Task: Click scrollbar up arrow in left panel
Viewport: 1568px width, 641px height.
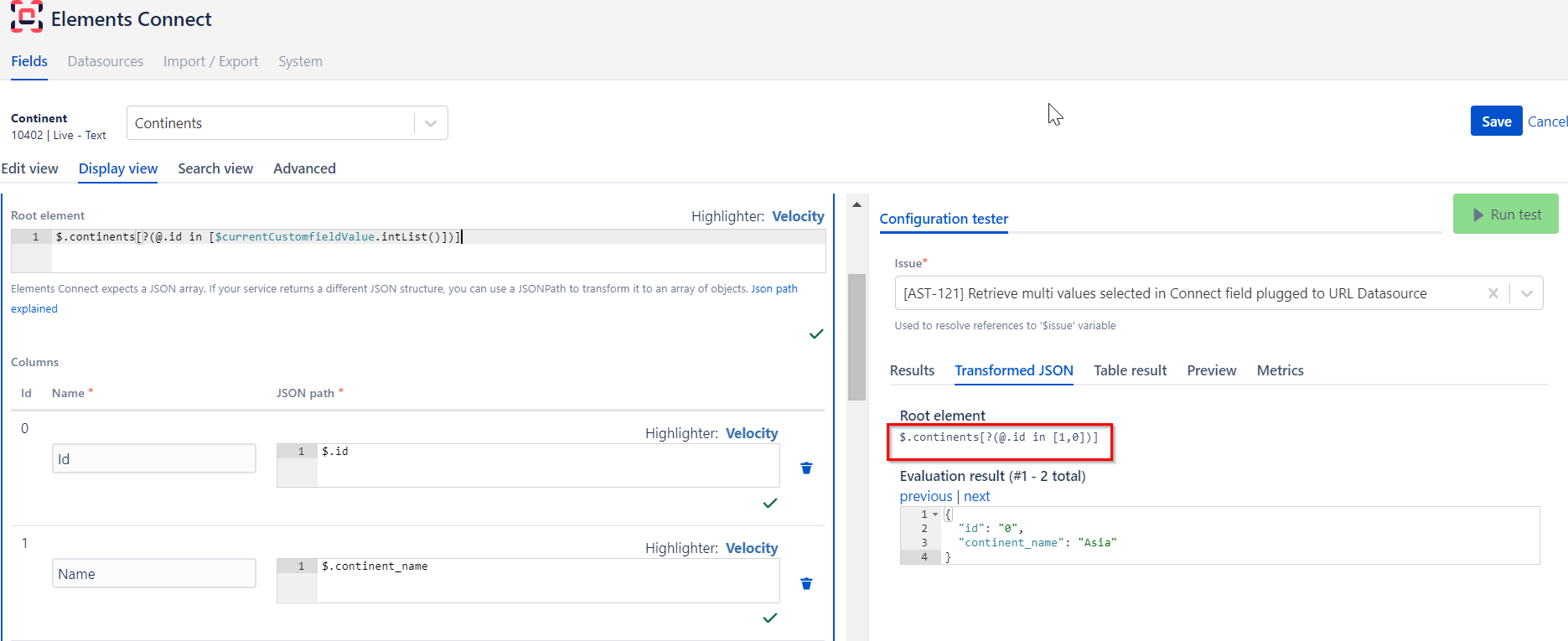Action: (856, 204)
